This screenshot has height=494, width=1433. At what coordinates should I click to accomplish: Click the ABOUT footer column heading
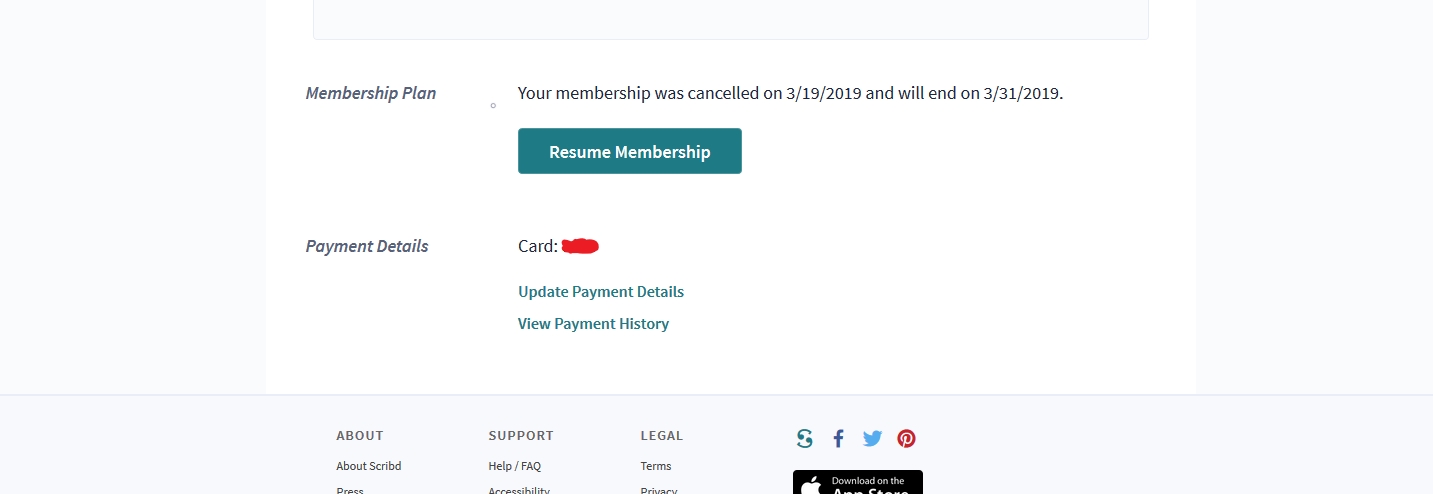tap(360, 436)
